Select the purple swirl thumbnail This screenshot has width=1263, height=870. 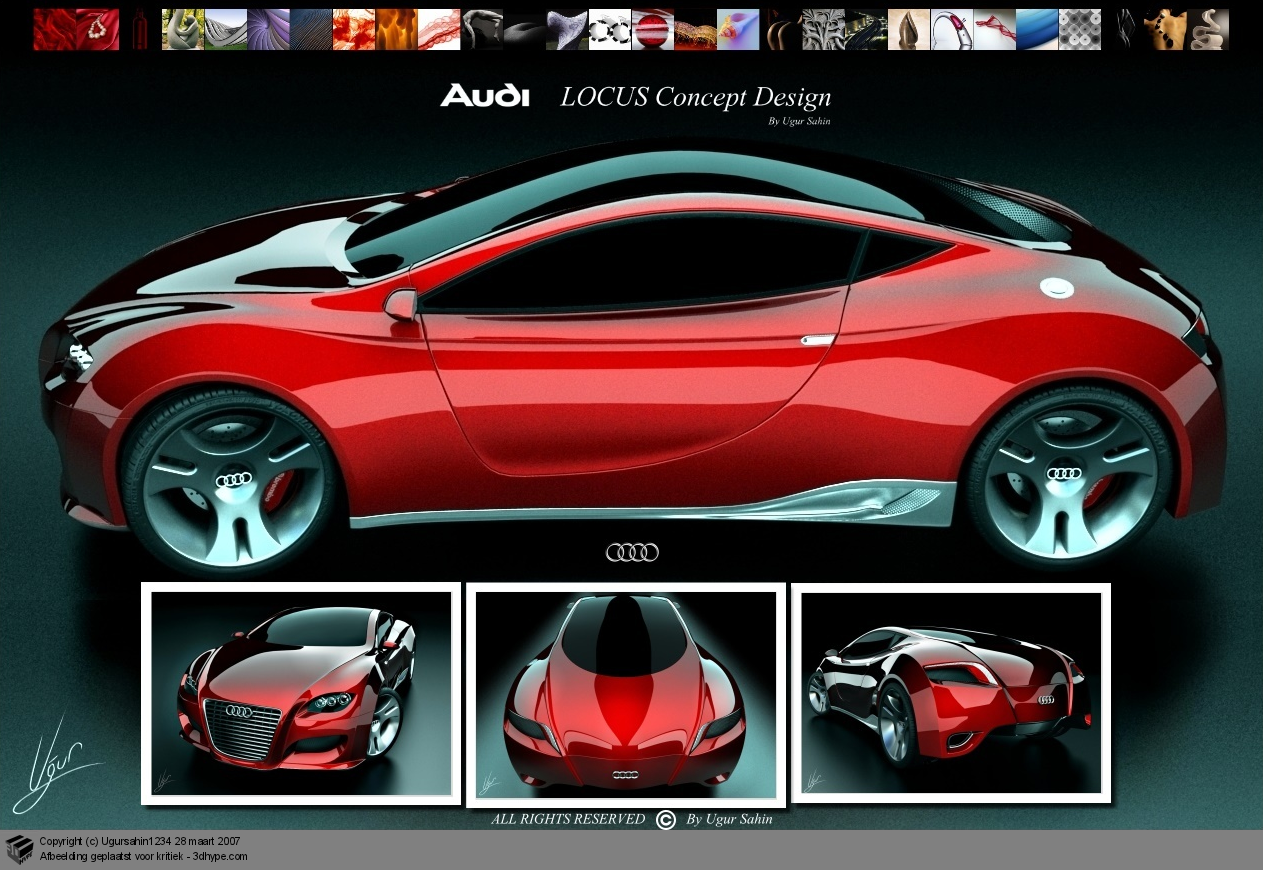pos(268,29)
